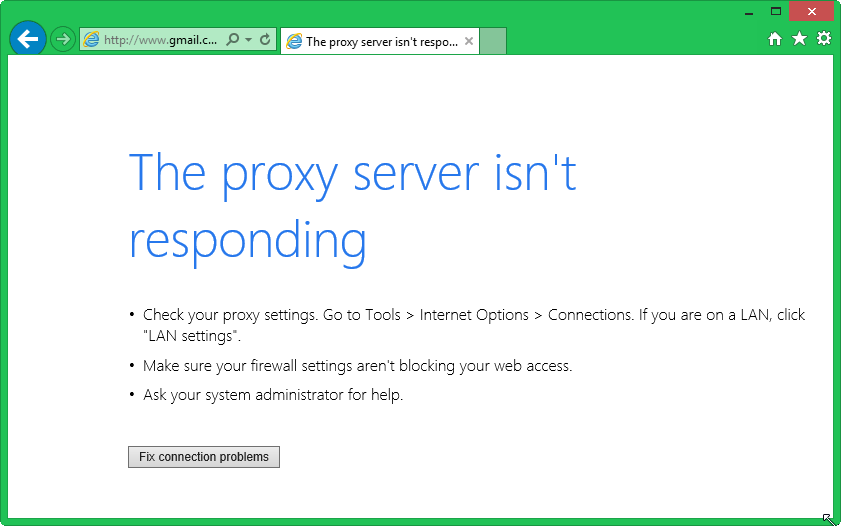Screen dimensions: 841x526
Task: Open the Home page icon
Action: click(x=775, y=39)
